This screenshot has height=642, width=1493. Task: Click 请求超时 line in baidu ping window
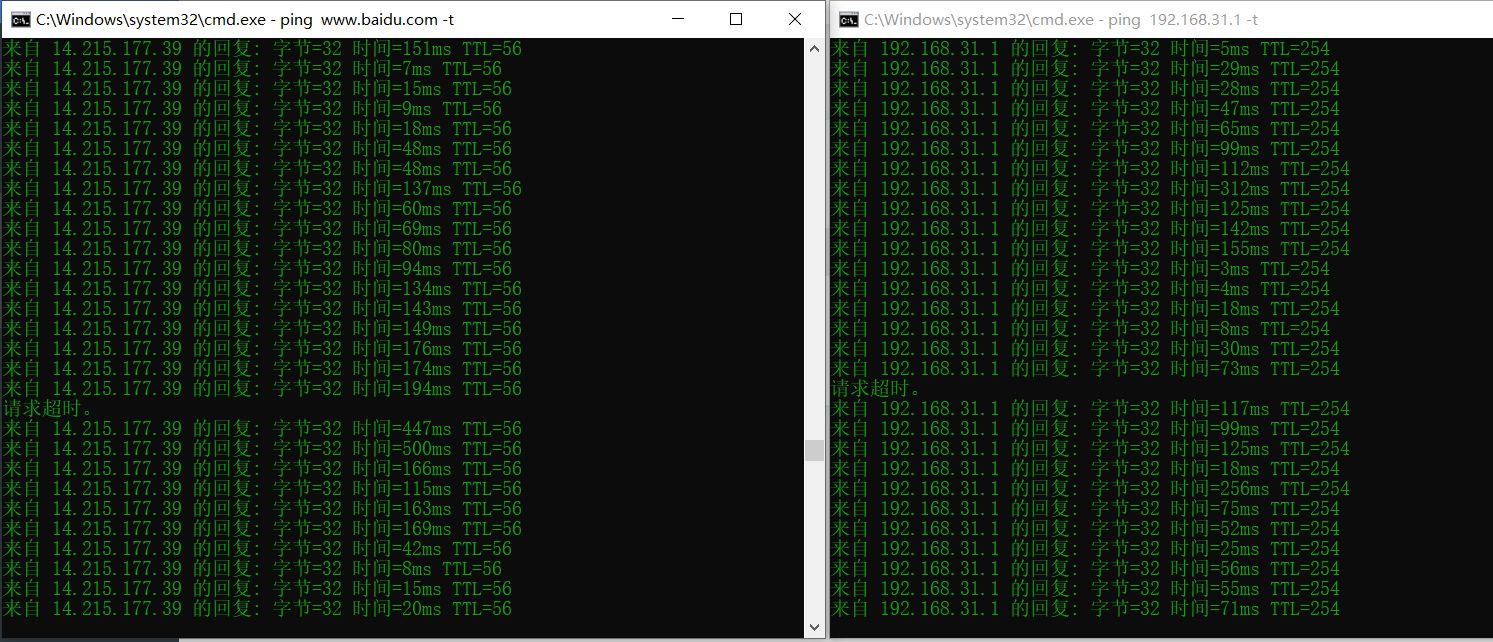(48, 409)
